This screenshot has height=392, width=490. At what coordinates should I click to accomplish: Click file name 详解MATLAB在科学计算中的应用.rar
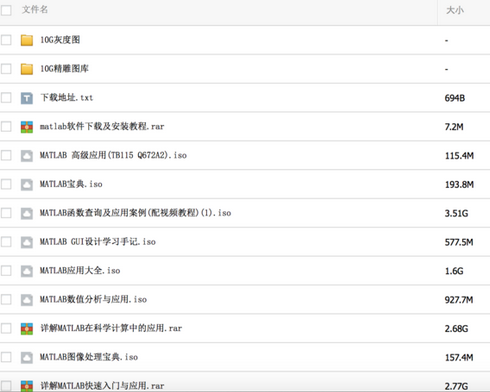(x=111, y=328)
